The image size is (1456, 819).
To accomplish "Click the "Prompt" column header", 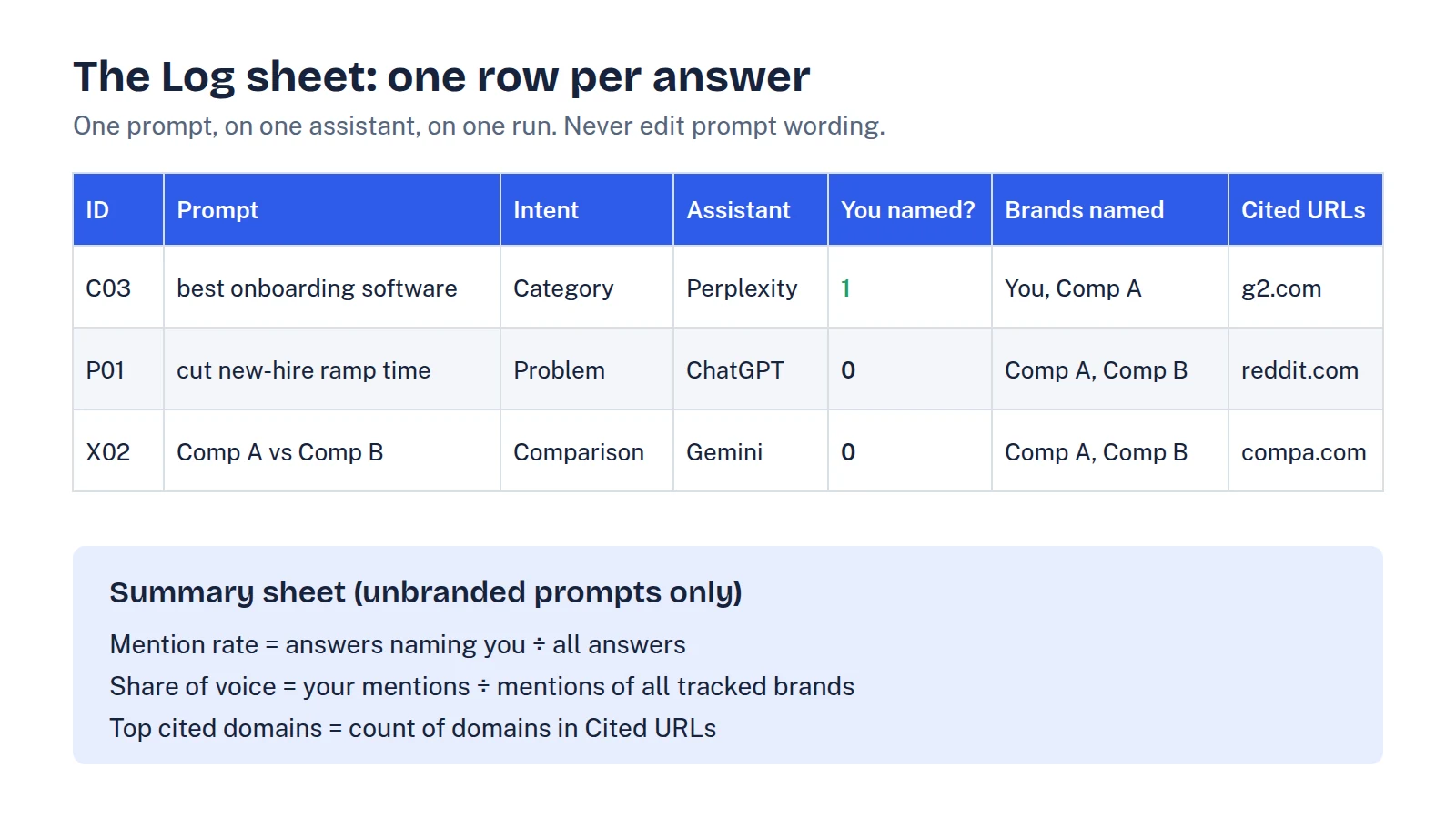I will [x=332, y=209].
